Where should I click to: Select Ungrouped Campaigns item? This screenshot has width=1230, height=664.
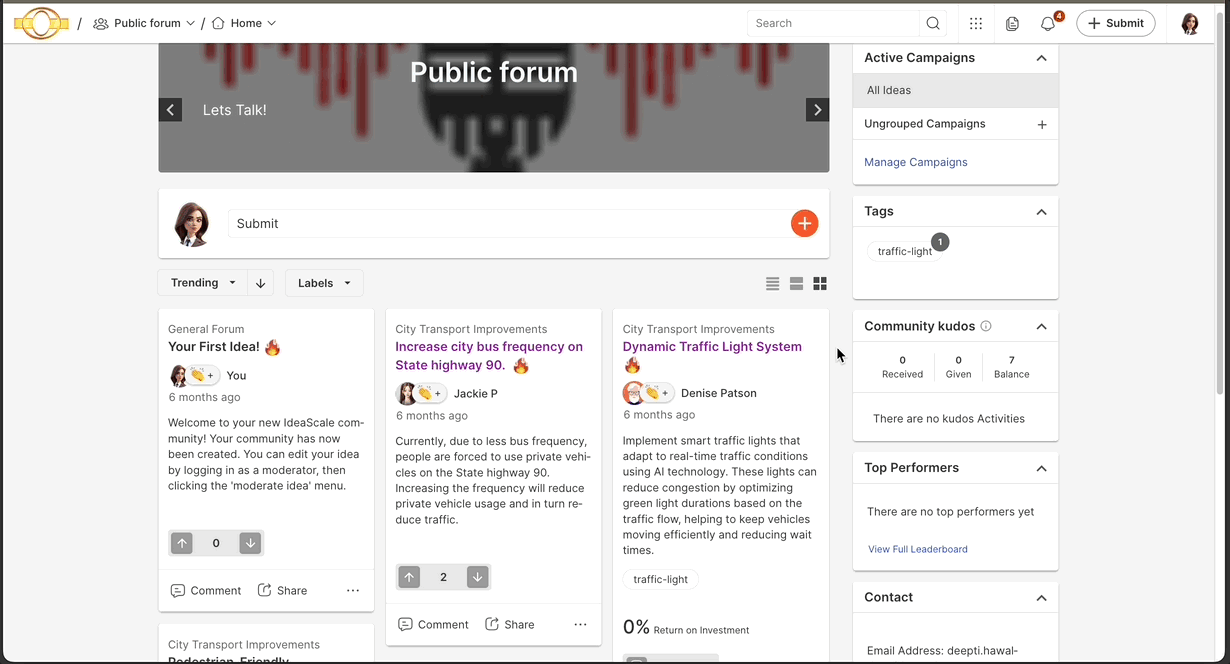(x=925, y=124)
